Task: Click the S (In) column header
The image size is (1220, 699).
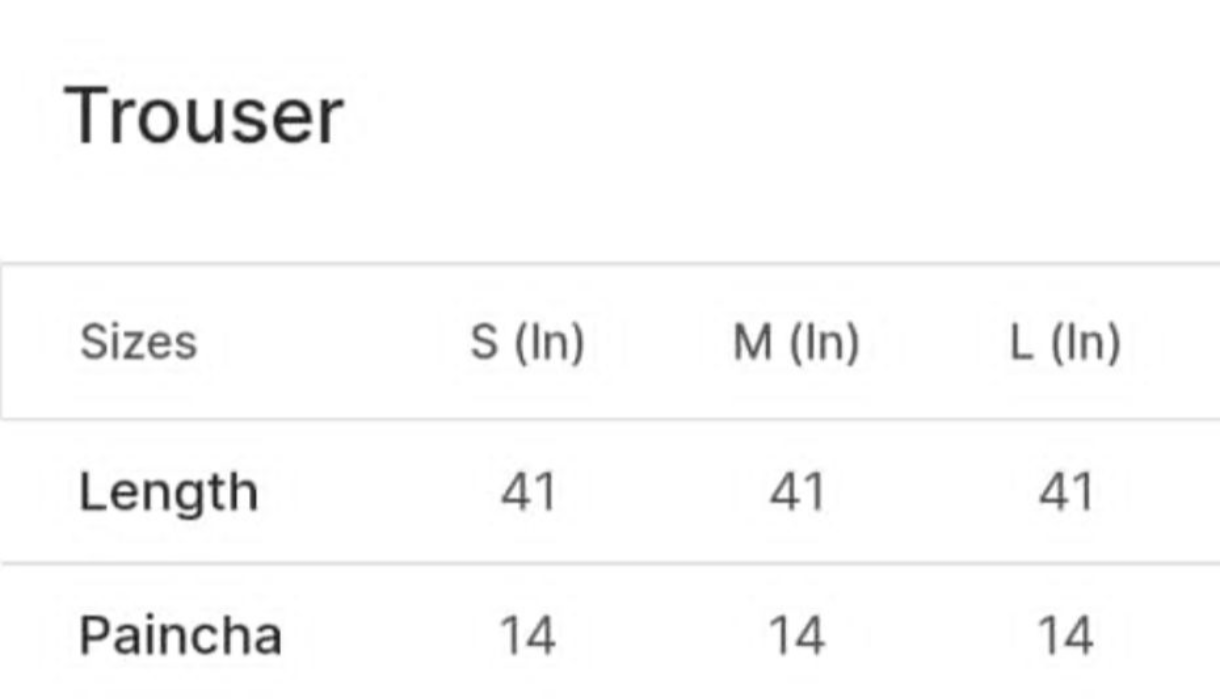Action: (527, 343)
